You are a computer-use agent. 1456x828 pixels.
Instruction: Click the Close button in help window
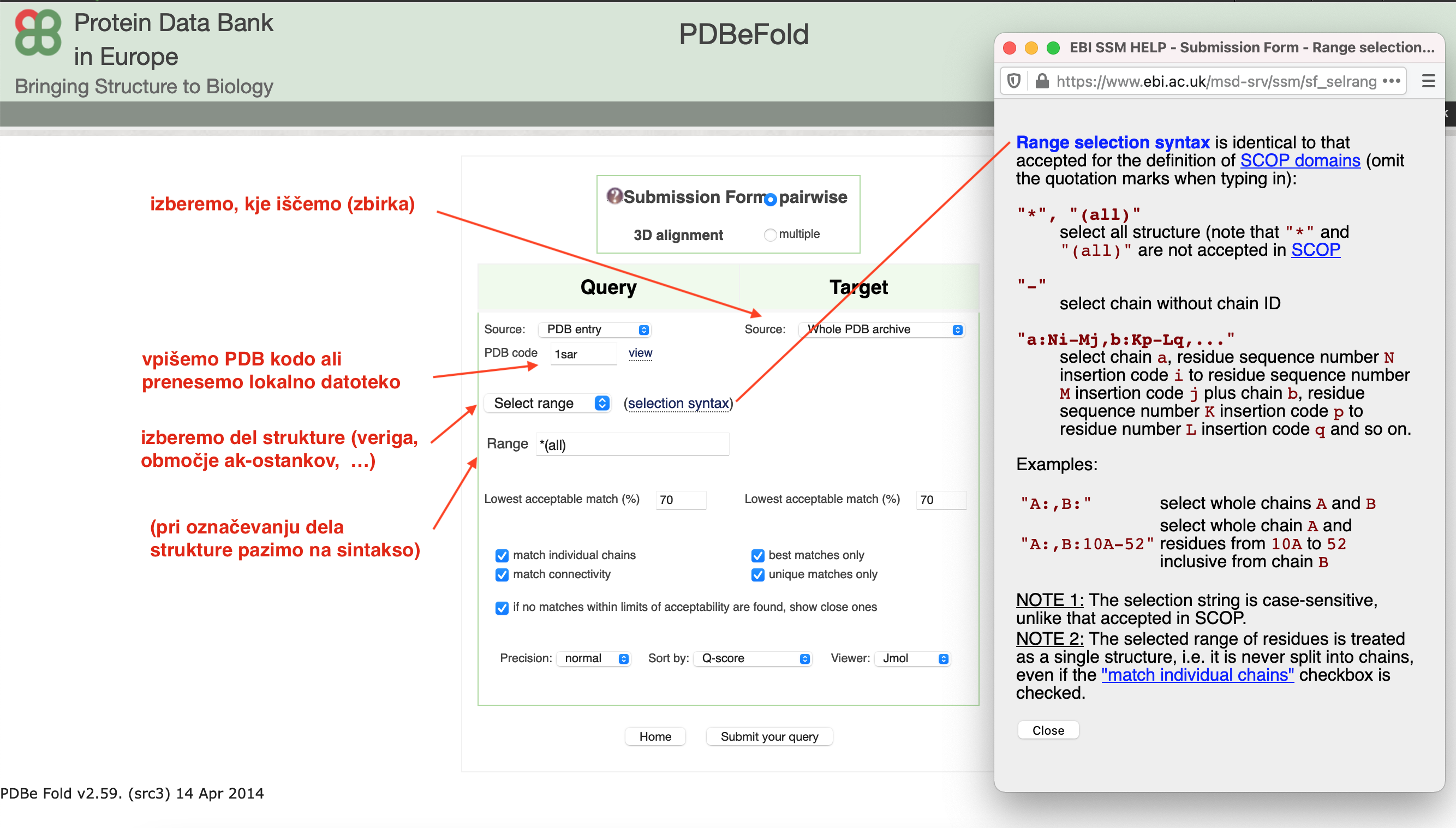tap(1048, 730)
